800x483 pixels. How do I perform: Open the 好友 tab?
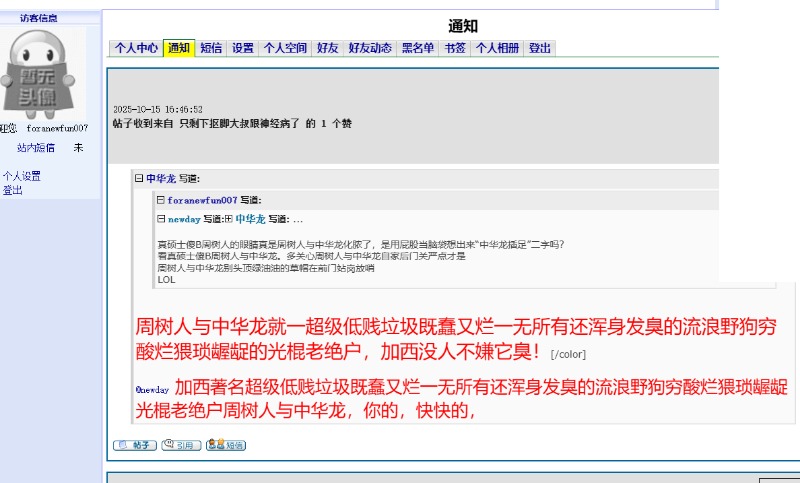327,48
